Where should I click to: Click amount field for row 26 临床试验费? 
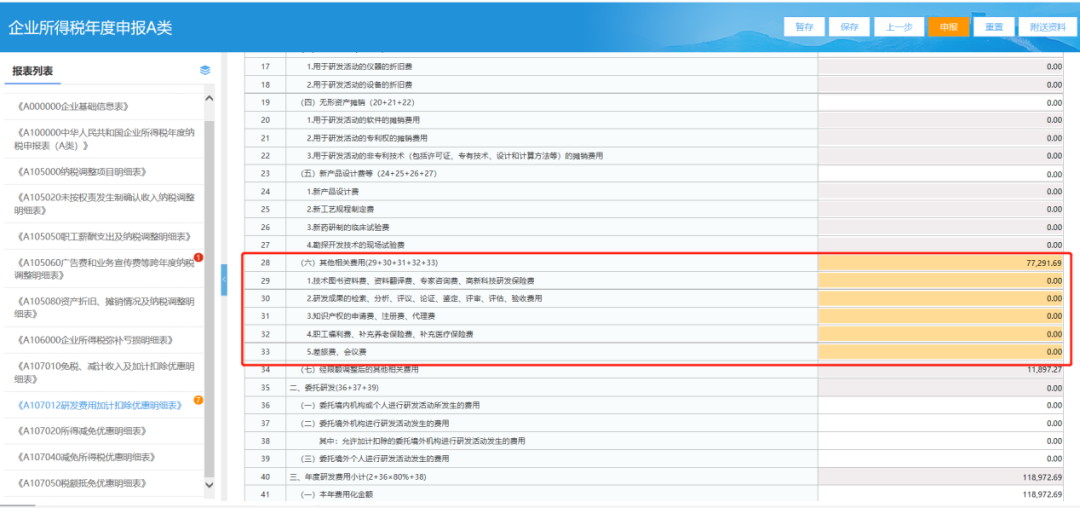tap(942, 227)
